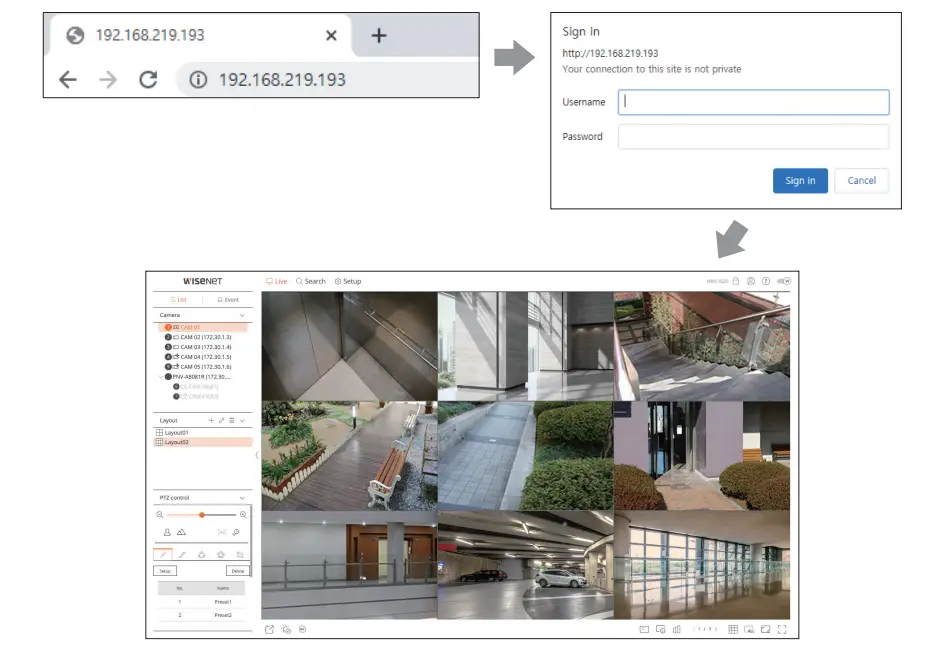Click the bar-chart status icon in bottom toolbar
Viewport: 931px width, 666px height.
(676, 629)
